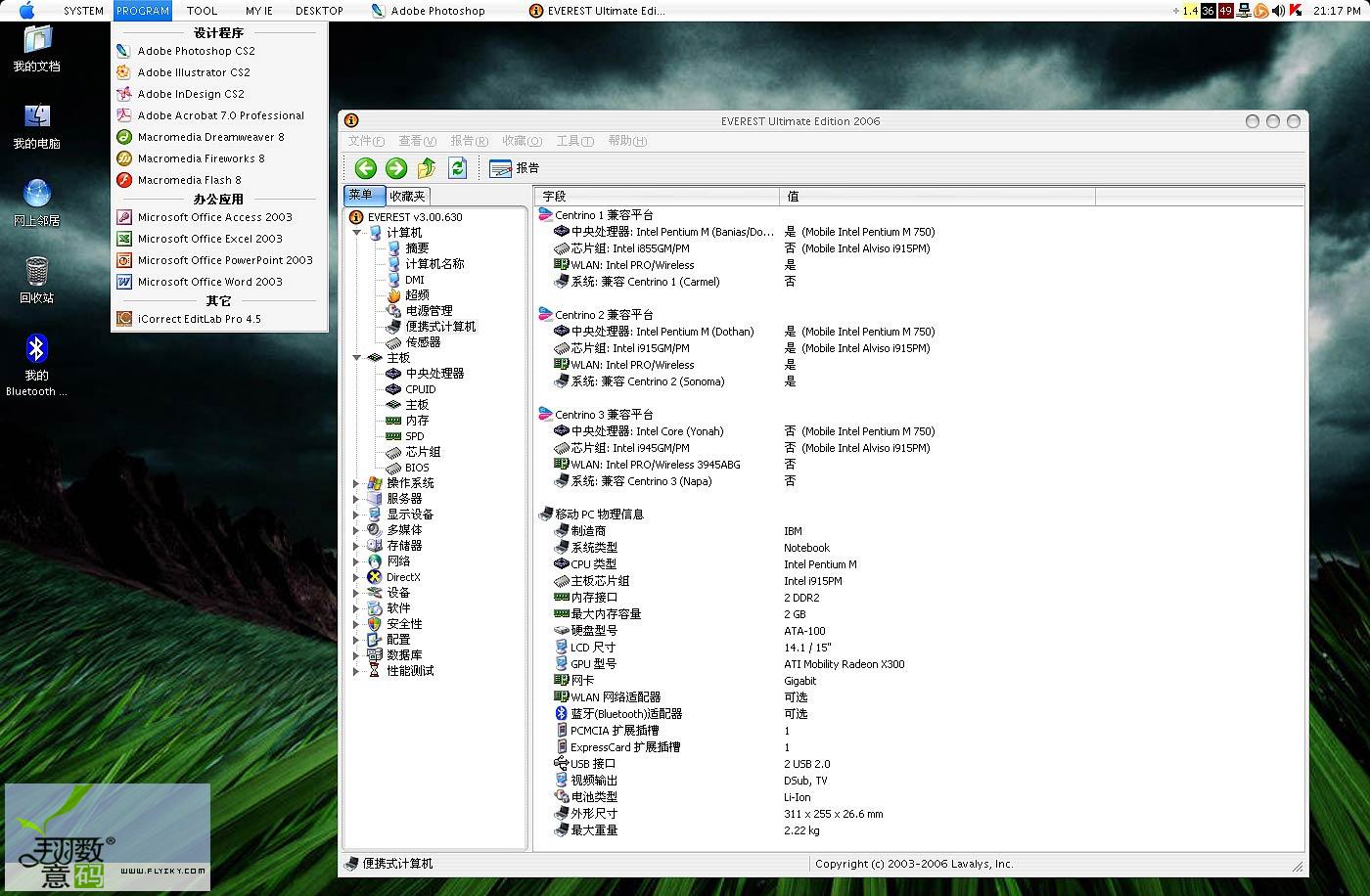This screenshot has width=1370, height=896.
Task: Open 我的电脑 desktop icon
Action: (37, 126)
